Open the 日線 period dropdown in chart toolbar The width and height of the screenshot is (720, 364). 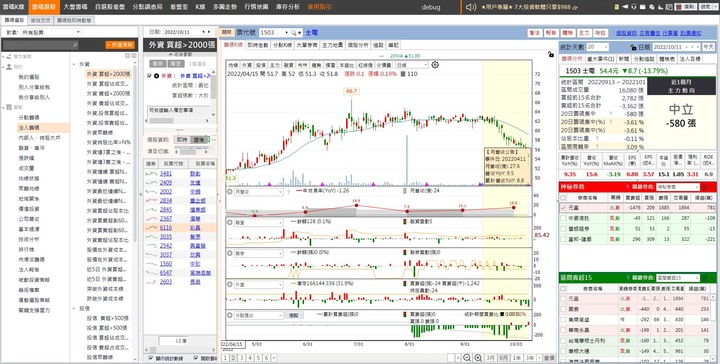(x=411, y=65)
